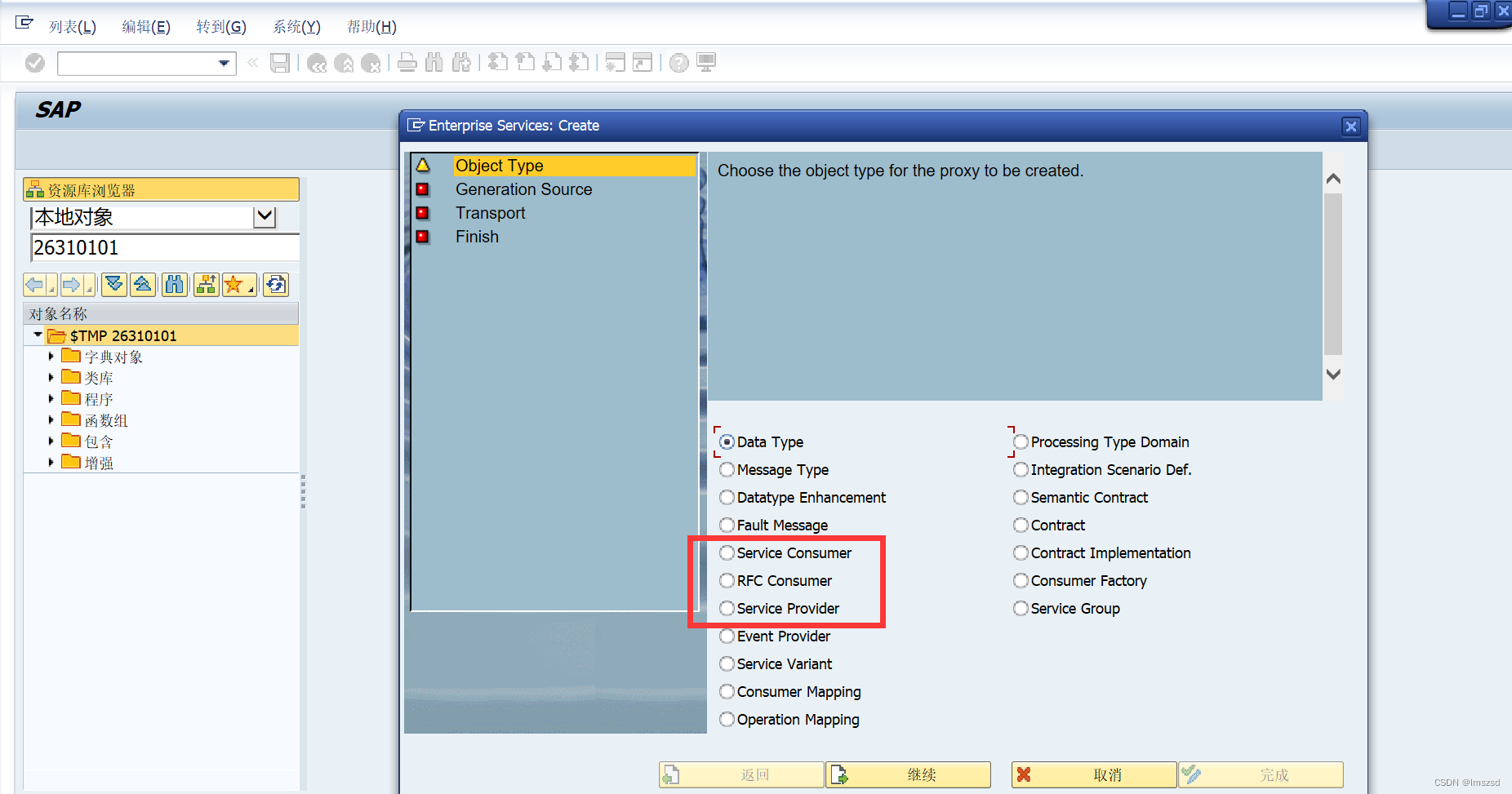
Task: Select the RFC Consumer radio button
Action: point(727,581)
